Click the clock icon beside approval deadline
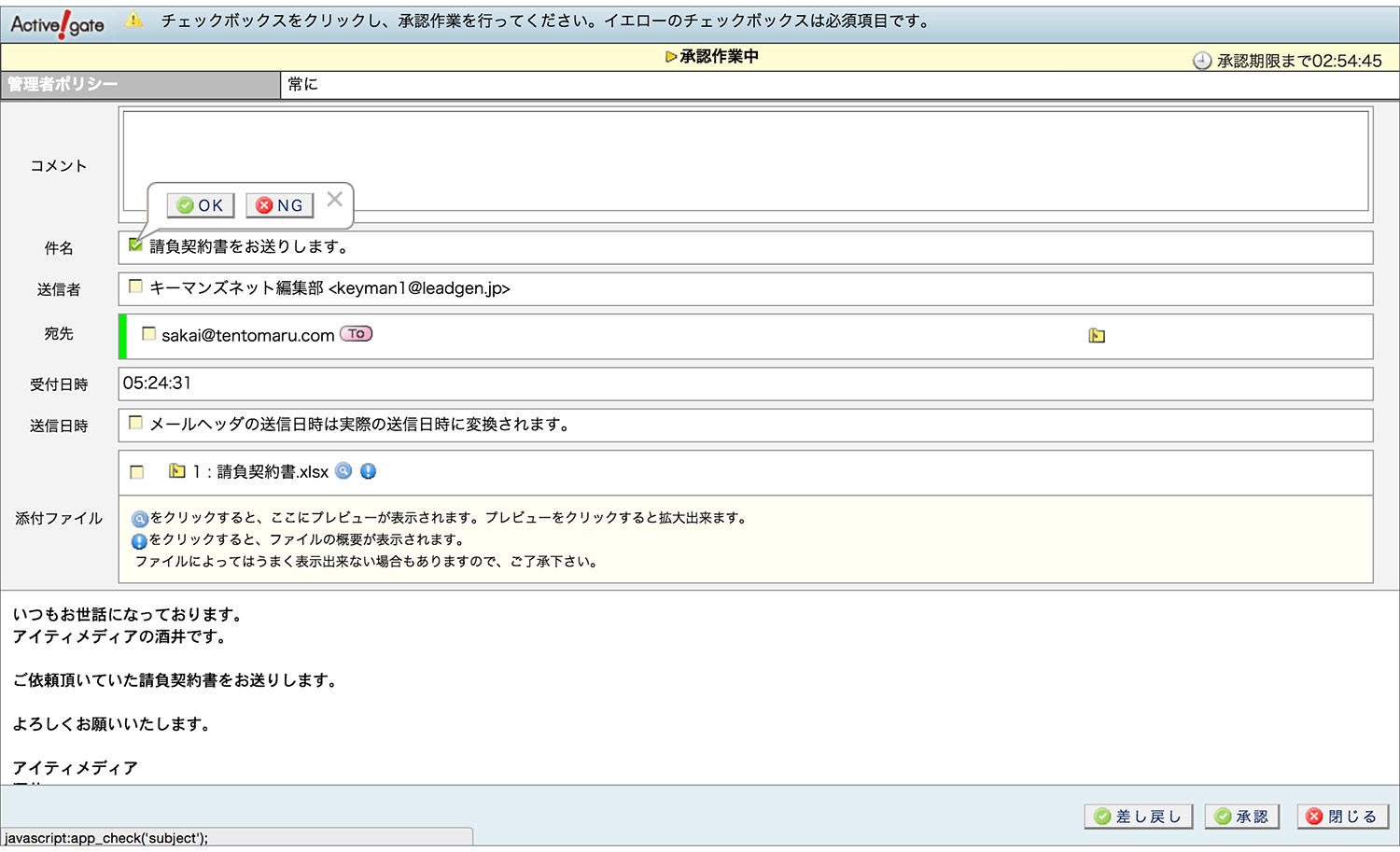Image resolution: width=1400 pixels, height=852 pixels. coord(1202,61)
